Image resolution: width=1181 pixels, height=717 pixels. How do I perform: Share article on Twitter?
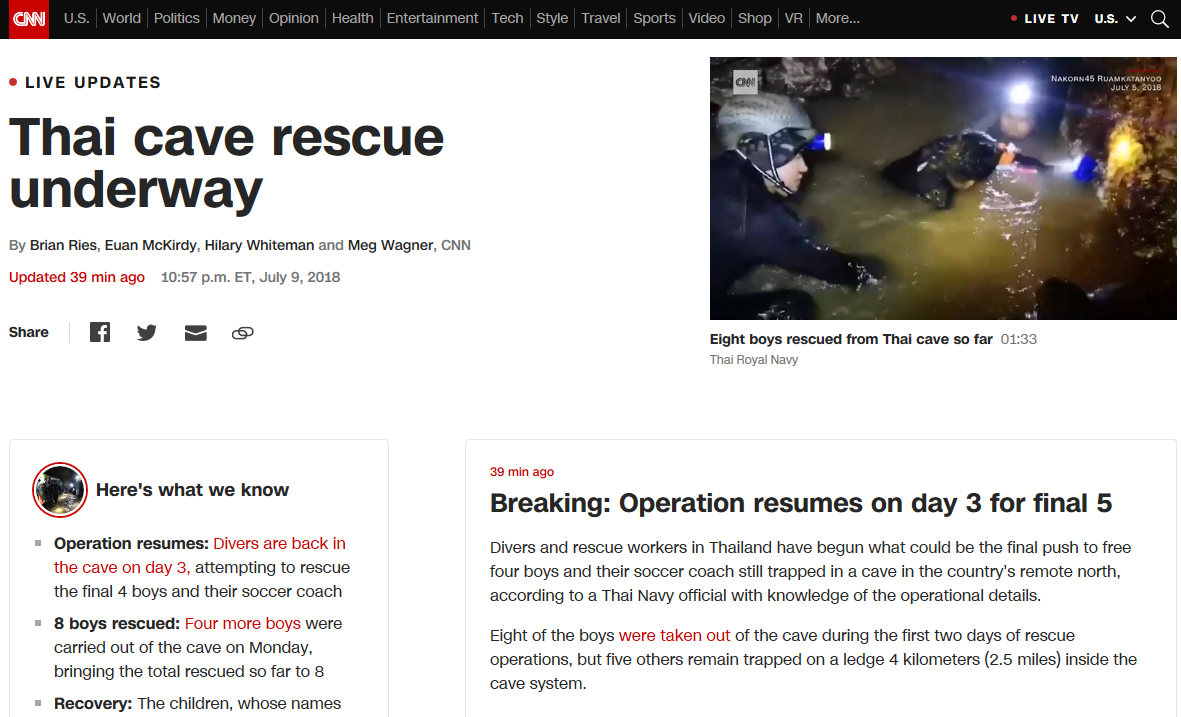[x=147, y=332]
